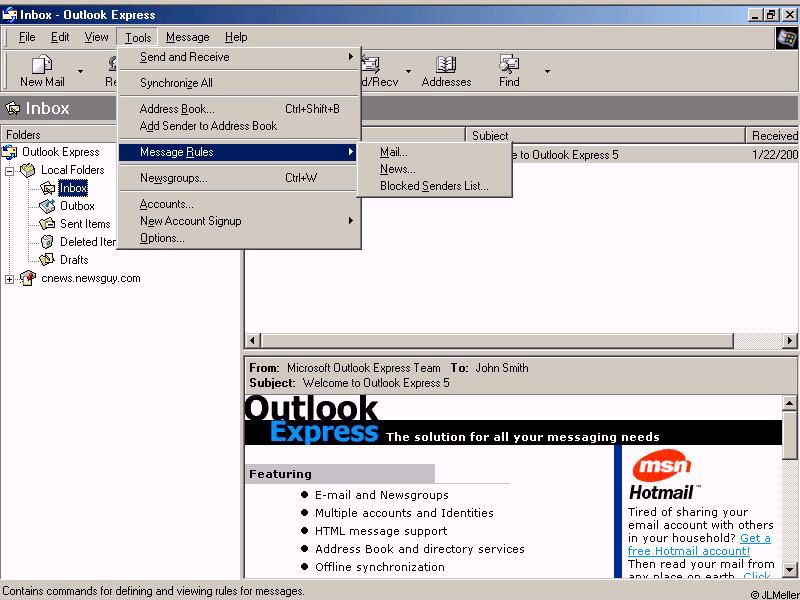Click Accounts... in the Tools menu

pyautogui.click(x=166, y=204)
